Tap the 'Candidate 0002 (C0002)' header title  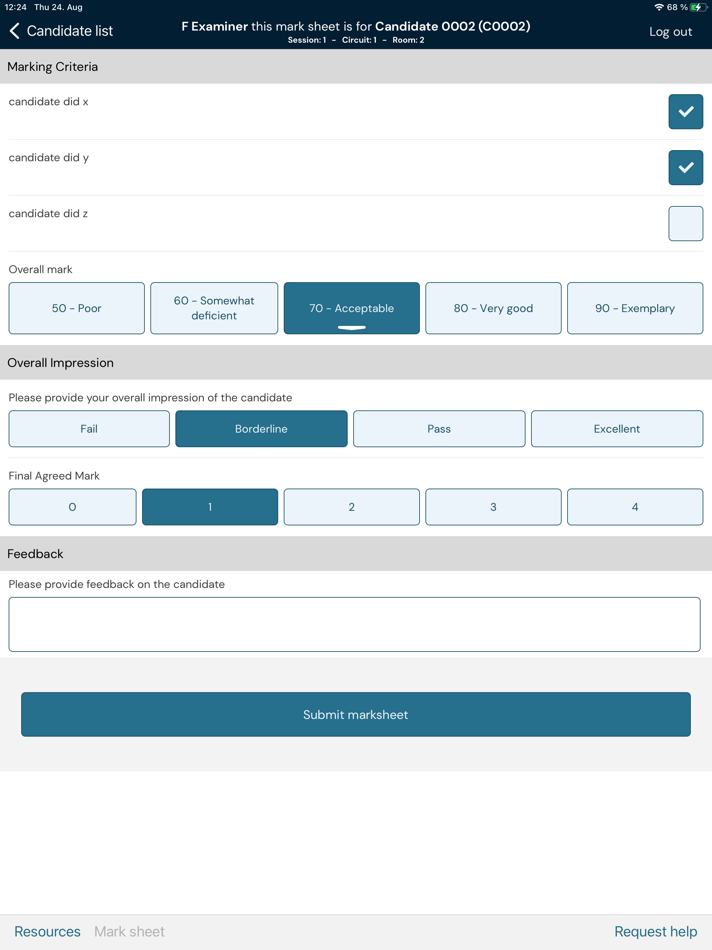(x=453, y=26)
